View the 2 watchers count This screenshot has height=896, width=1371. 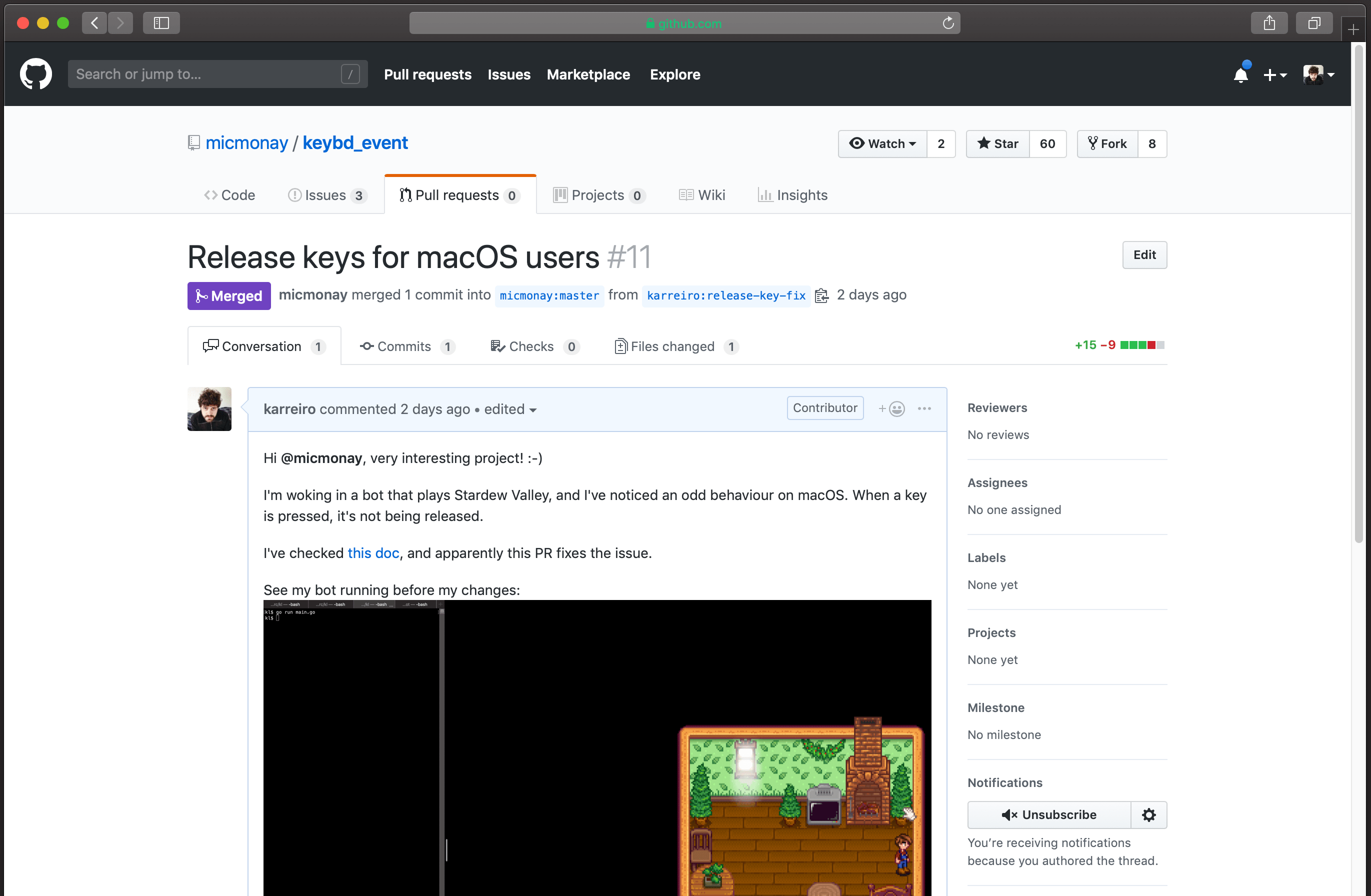pos(940,143)
